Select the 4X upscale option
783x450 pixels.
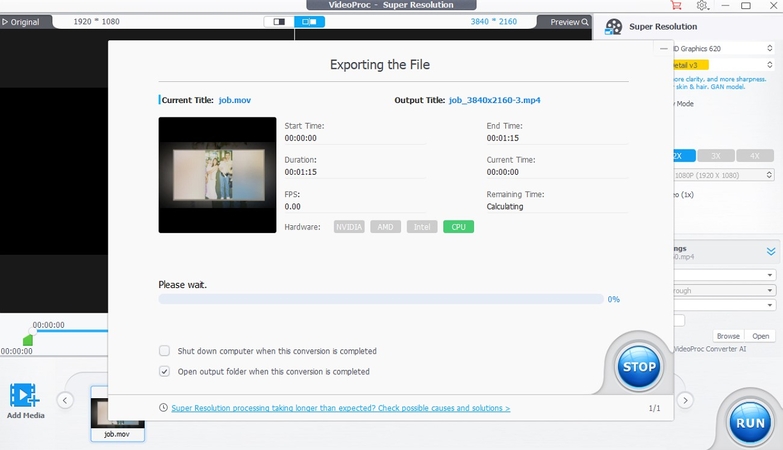[x=755, y=156]
